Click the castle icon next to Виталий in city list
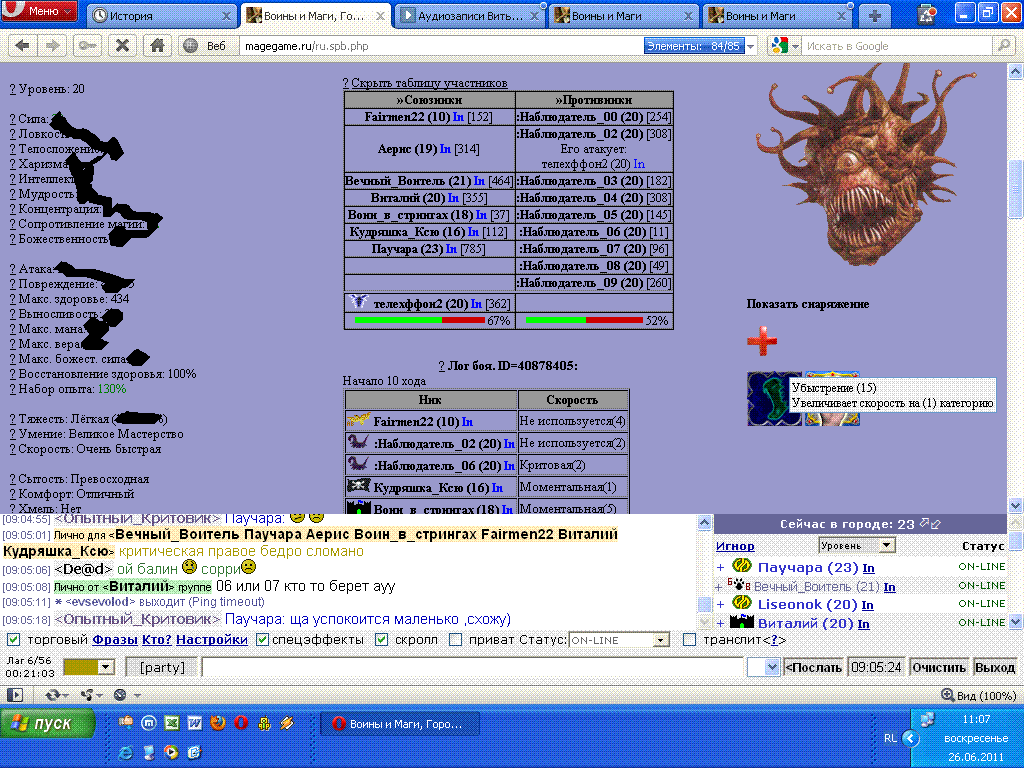The width and height of the screenshot is (1024, 768). [741, 622]
